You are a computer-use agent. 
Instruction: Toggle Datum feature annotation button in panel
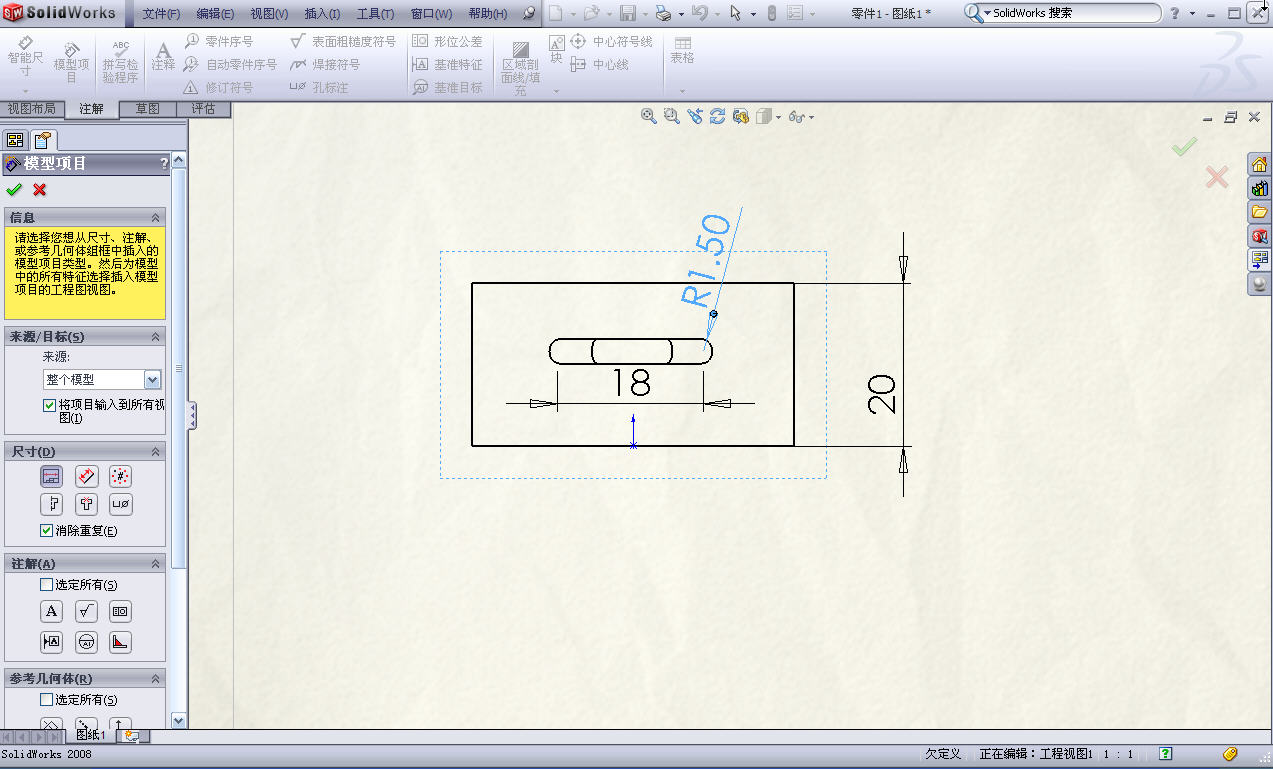[x=52, y=642]
